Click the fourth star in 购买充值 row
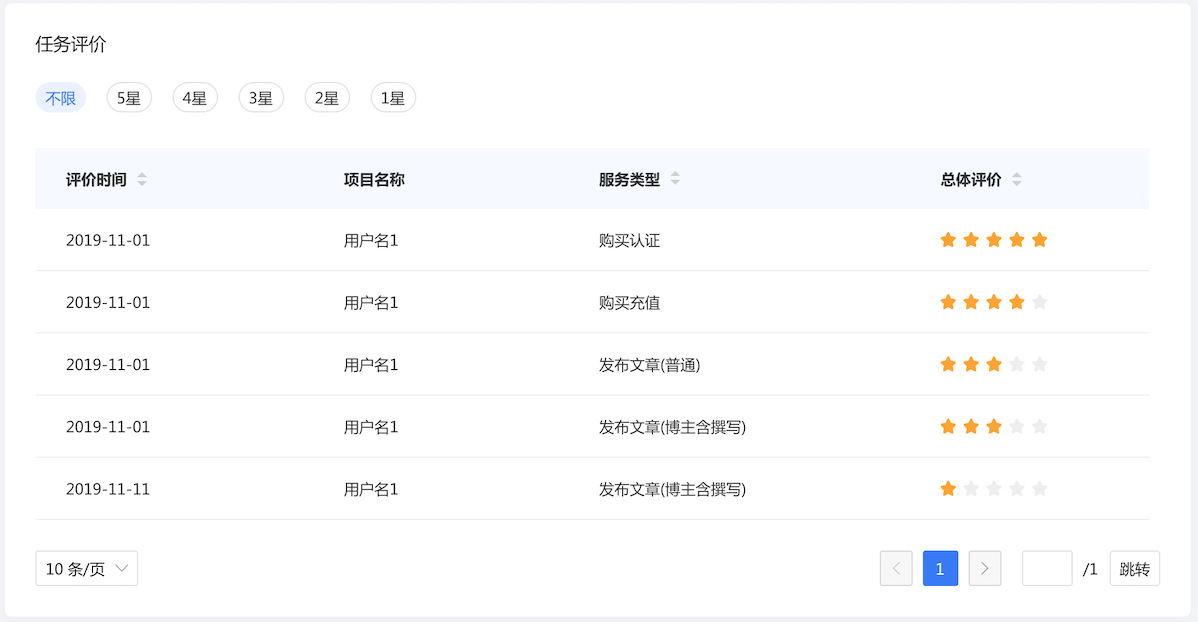Screen dimensions: 1198x622 tap(1017, 302)
